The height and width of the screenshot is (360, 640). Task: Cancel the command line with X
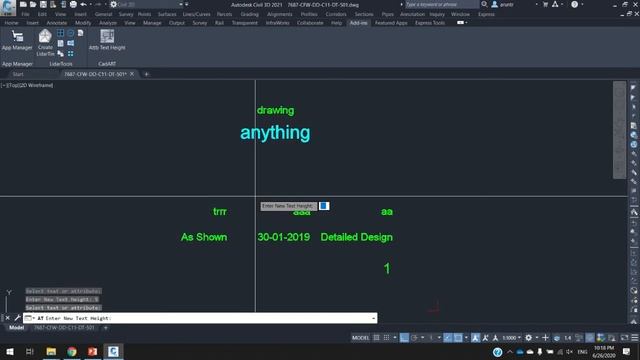click(7, 318)
